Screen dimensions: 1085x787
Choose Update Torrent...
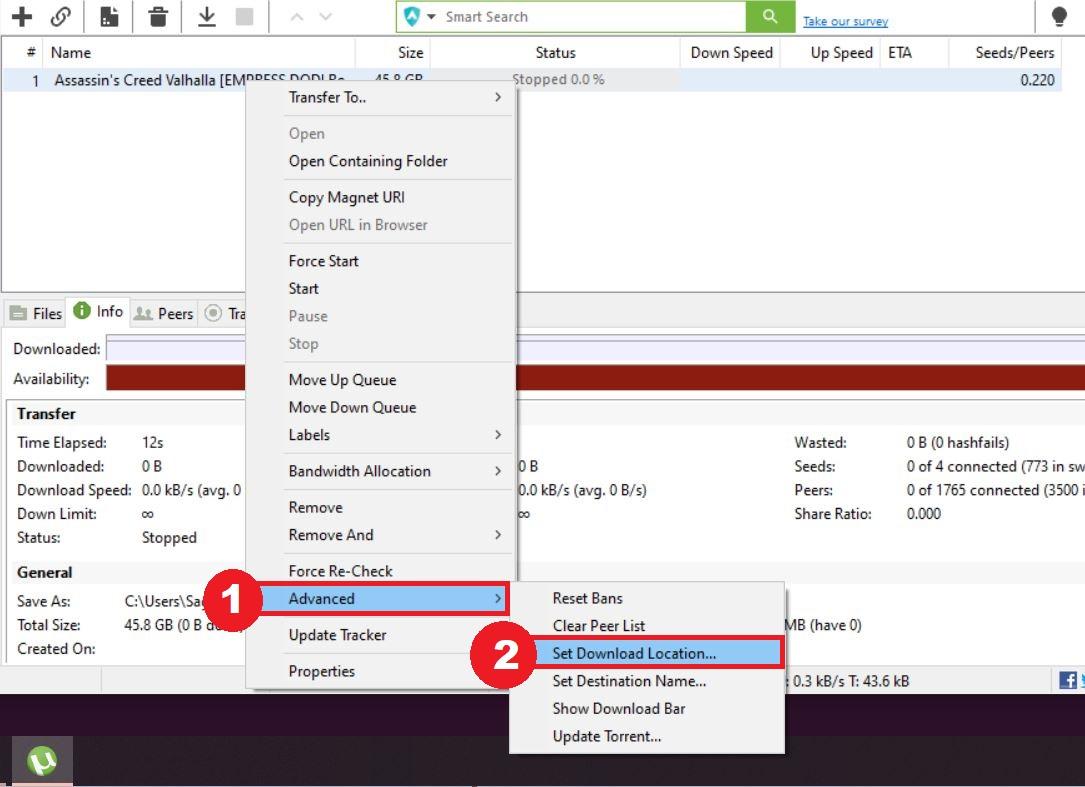(x=646, y=736)
